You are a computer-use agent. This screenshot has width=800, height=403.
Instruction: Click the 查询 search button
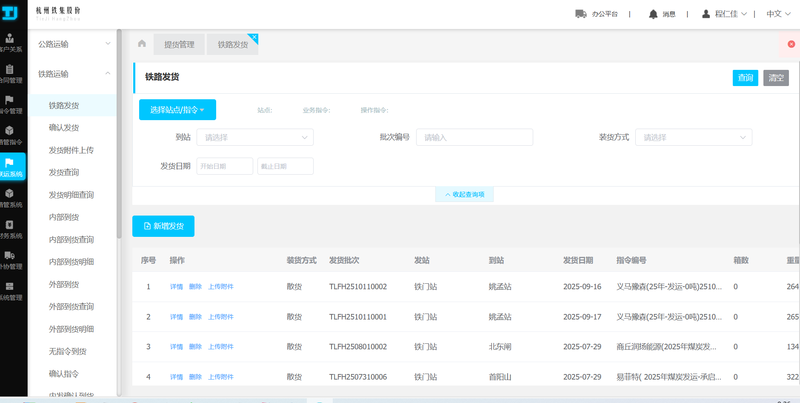745,77
